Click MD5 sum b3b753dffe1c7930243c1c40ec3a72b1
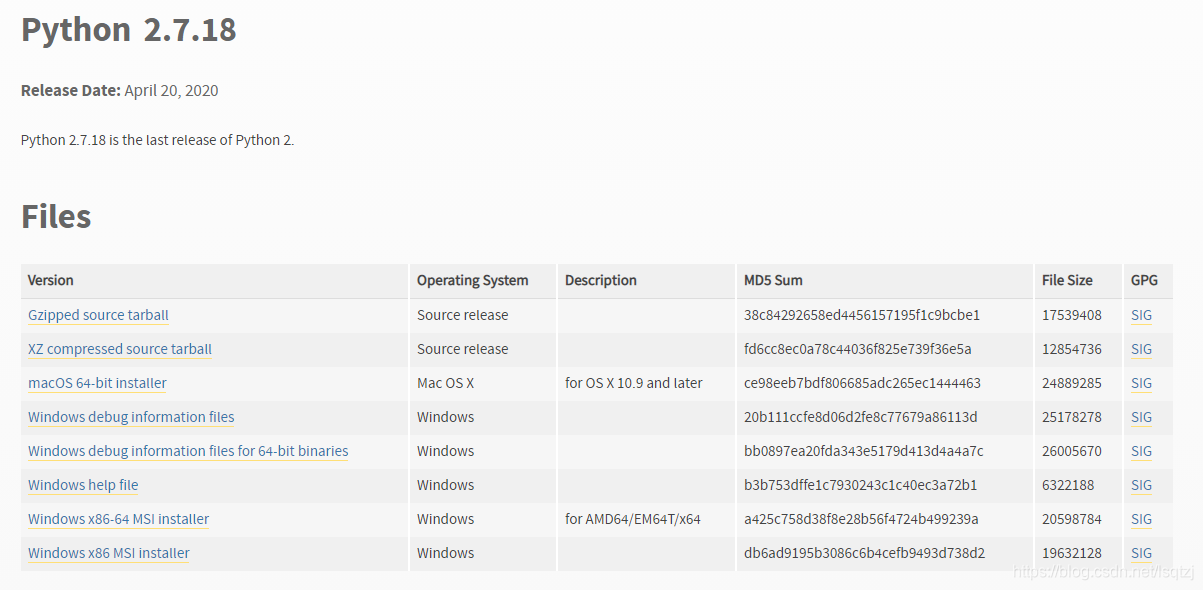The image size is (1203, 590). (861, 485)
